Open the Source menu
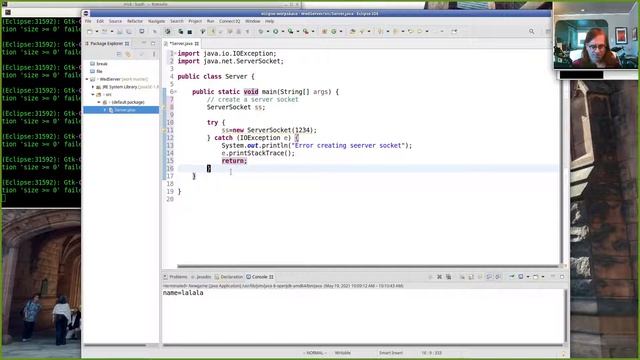The height and width of the screenshot is (360, 640). click(x=115, y=21)
